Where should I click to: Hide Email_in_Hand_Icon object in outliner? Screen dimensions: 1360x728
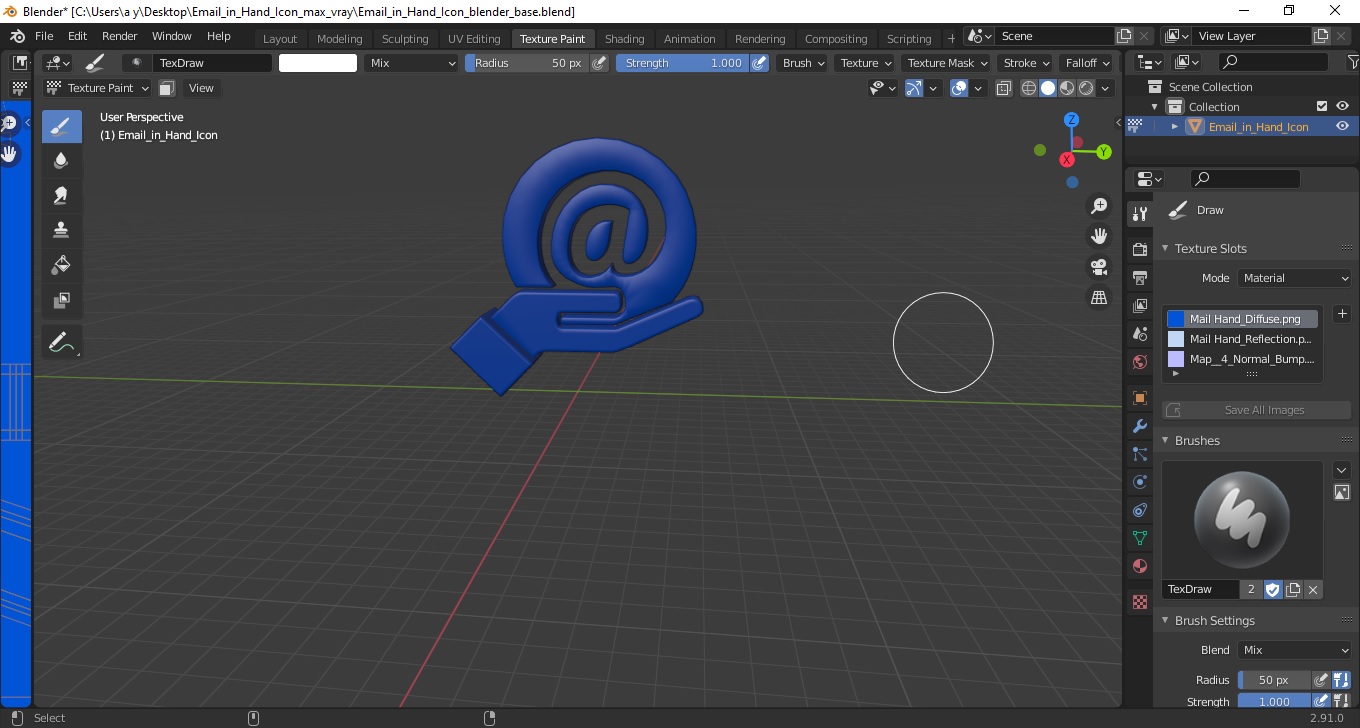1343,126
